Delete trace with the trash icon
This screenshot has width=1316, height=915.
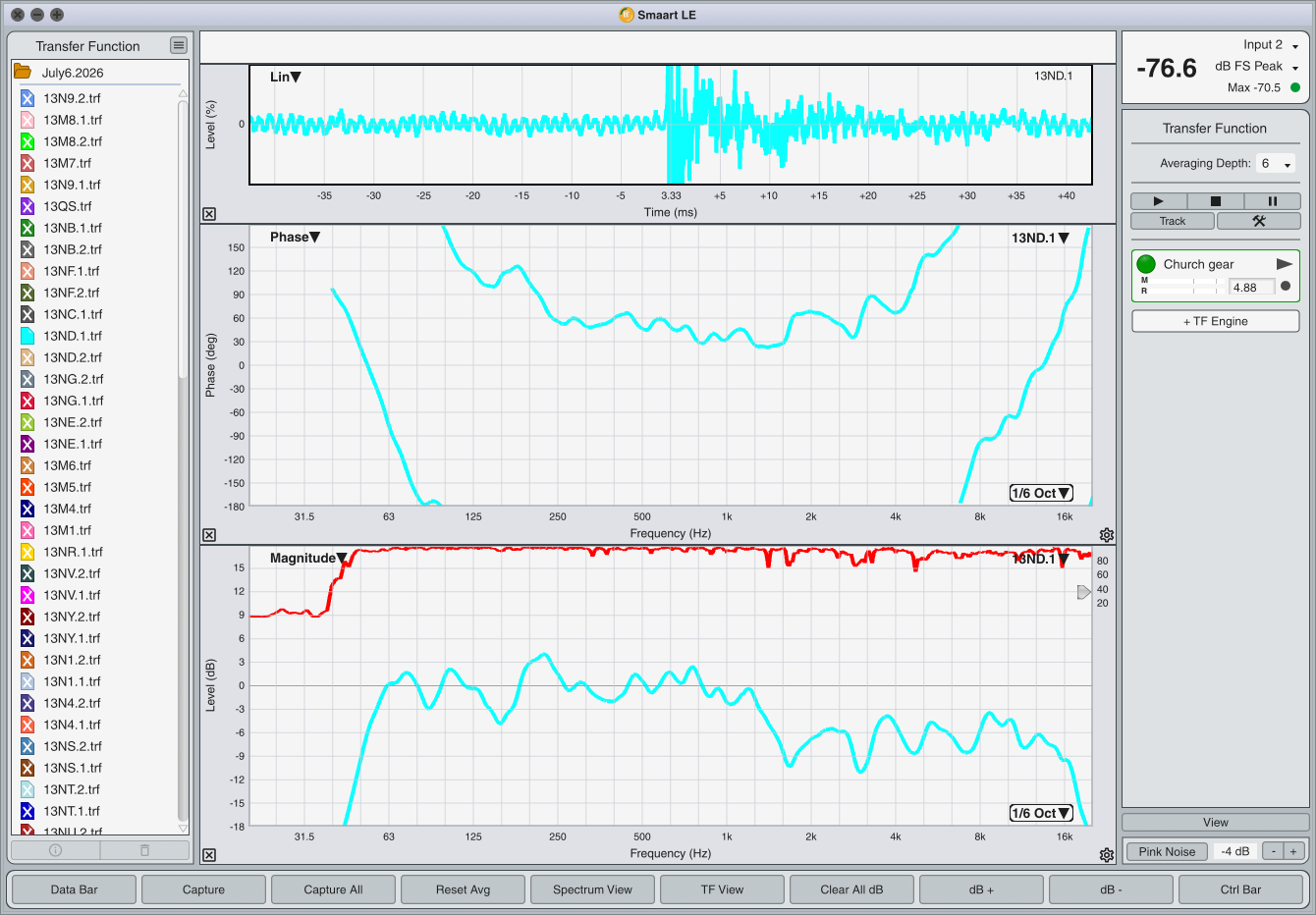pos(144,850)
